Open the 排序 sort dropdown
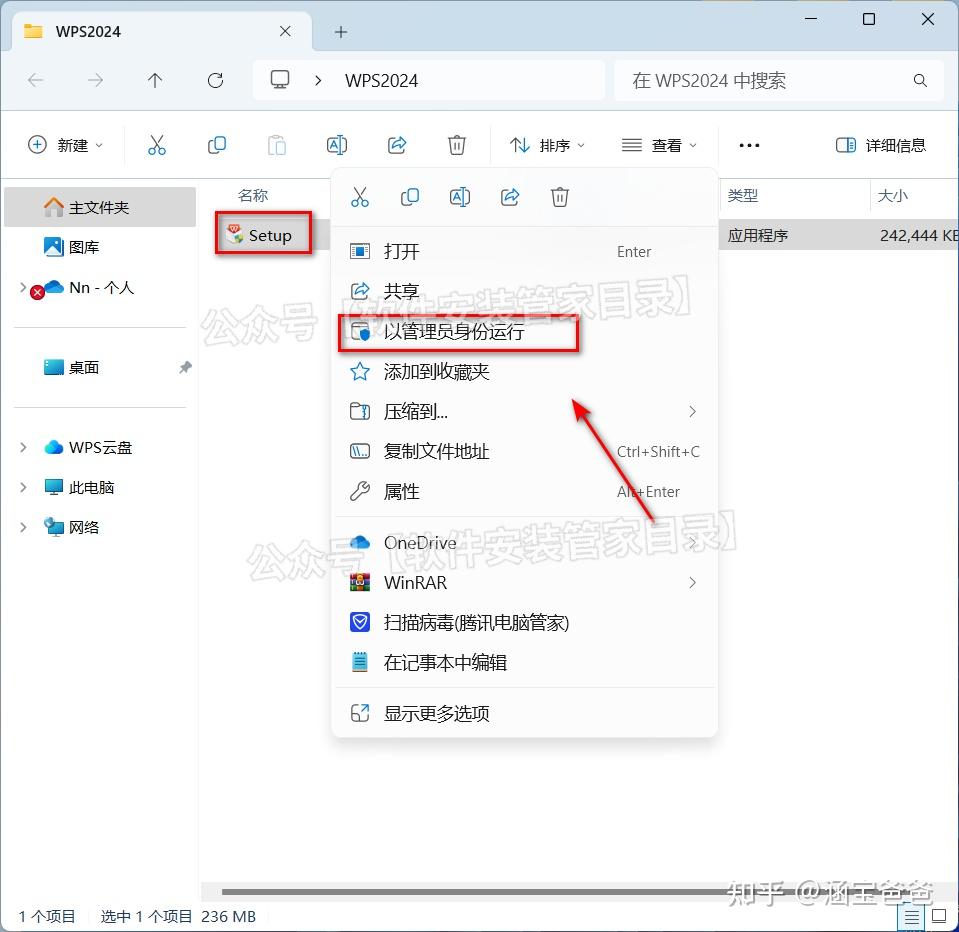Image resolution: width=959 pixels, height=932 pixels. coord(547,144)
